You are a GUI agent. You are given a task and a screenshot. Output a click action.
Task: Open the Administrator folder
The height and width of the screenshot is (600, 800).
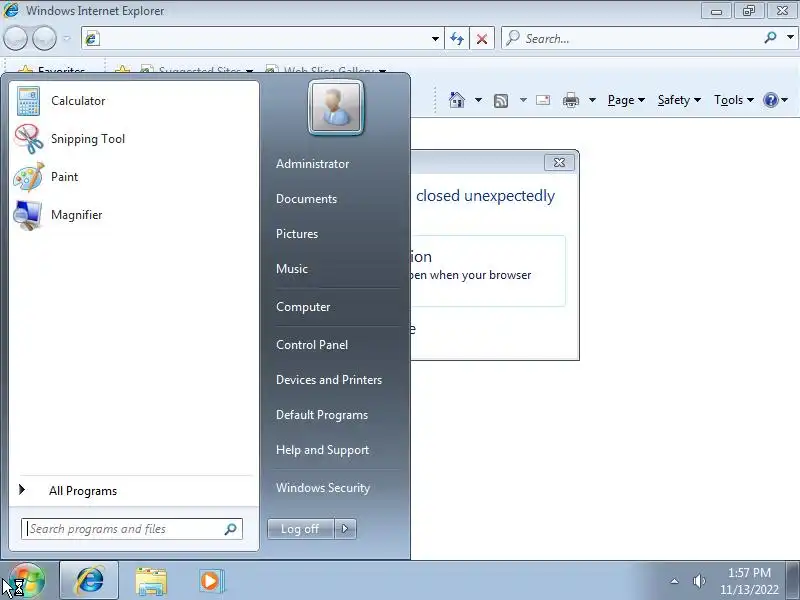point(312,164)
